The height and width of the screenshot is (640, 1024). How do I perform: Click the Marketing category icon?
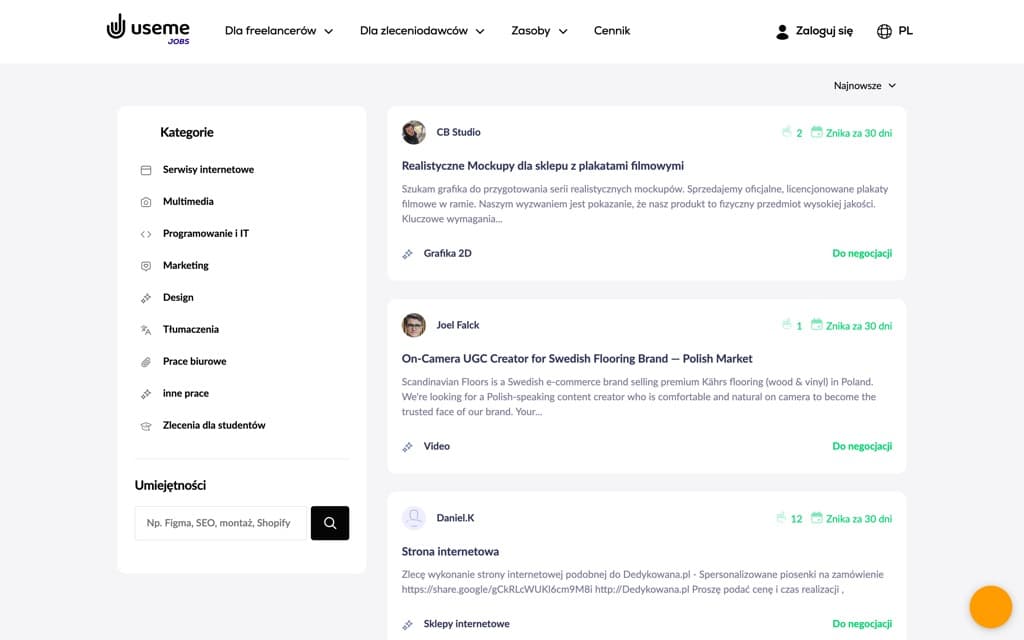pos(146,265)
